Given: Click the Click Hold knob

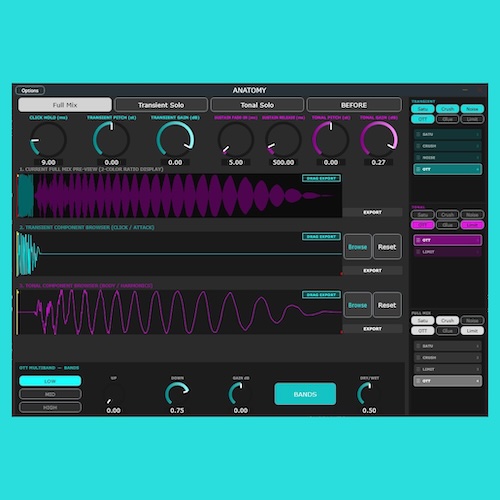Looking at the screenshot, I should click(x=48, y=139).
